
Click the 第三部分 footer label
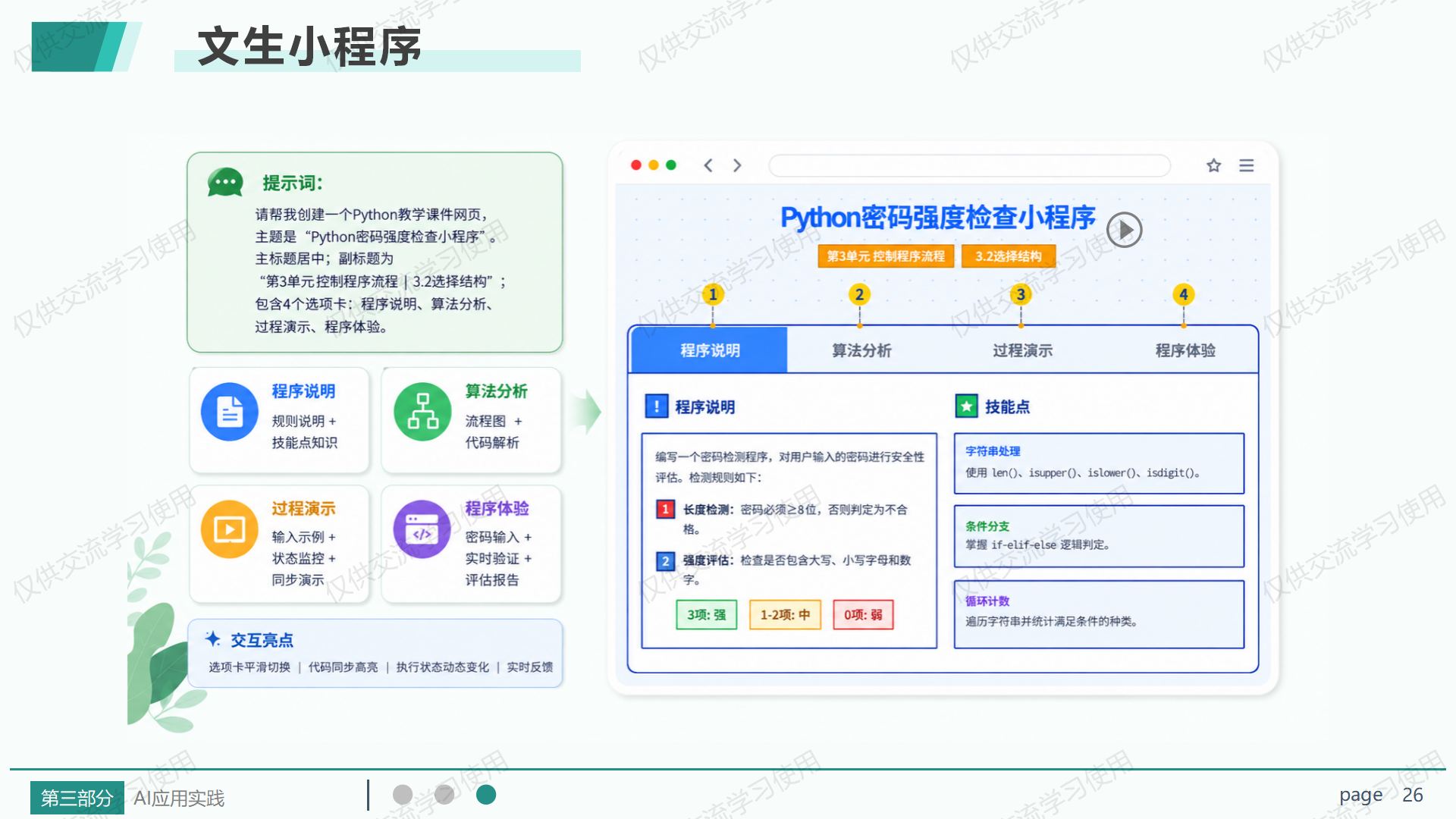click(77, 798)
